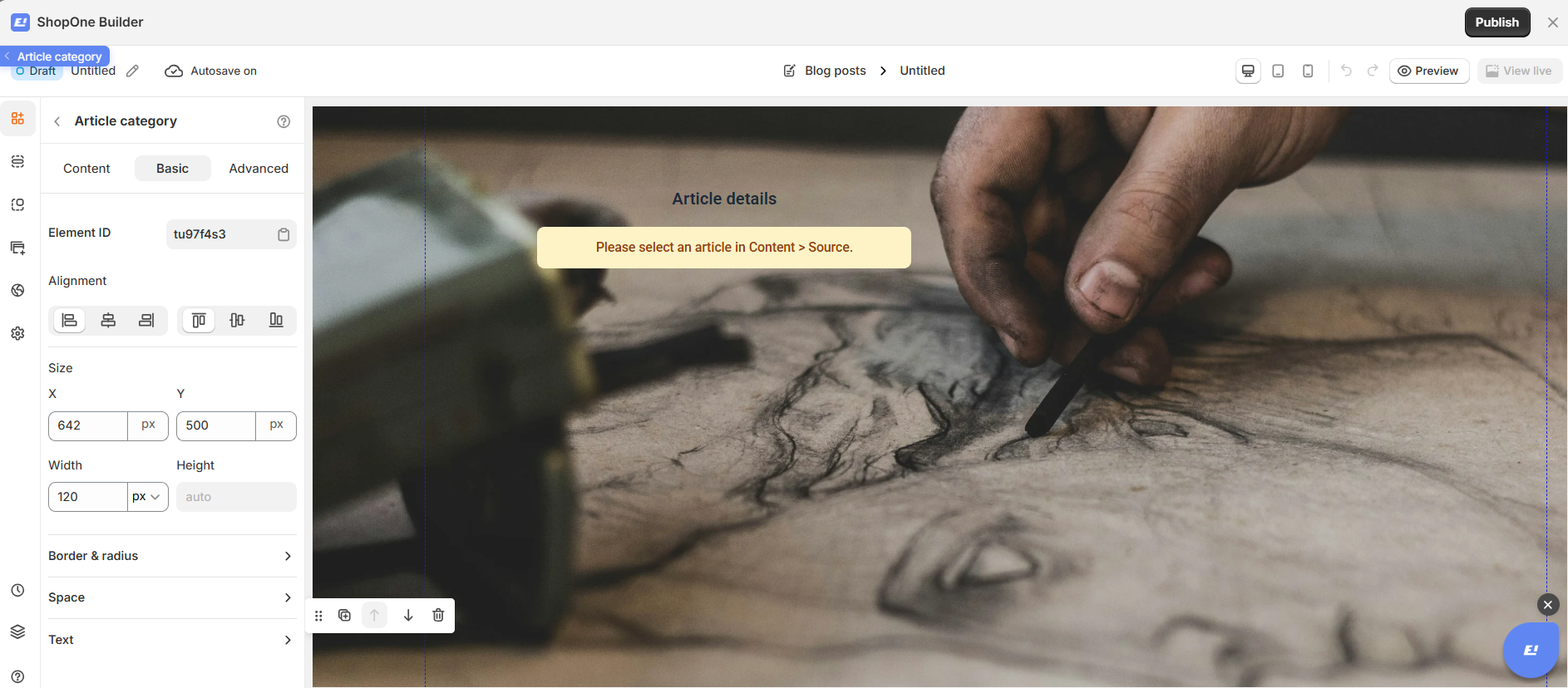
Task: Click the duplicate element icon
Action: [x=344, y=616]
